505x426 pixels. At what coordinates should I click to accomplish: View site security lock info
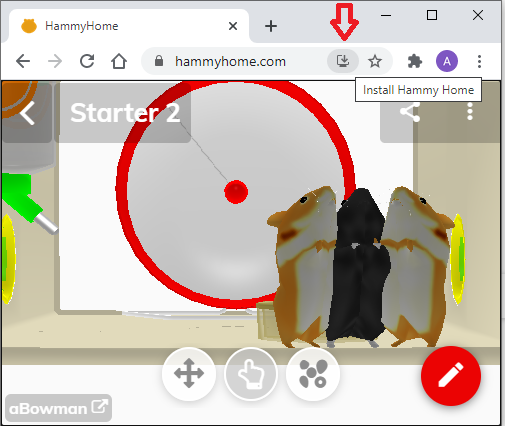[x=159, y=61]
